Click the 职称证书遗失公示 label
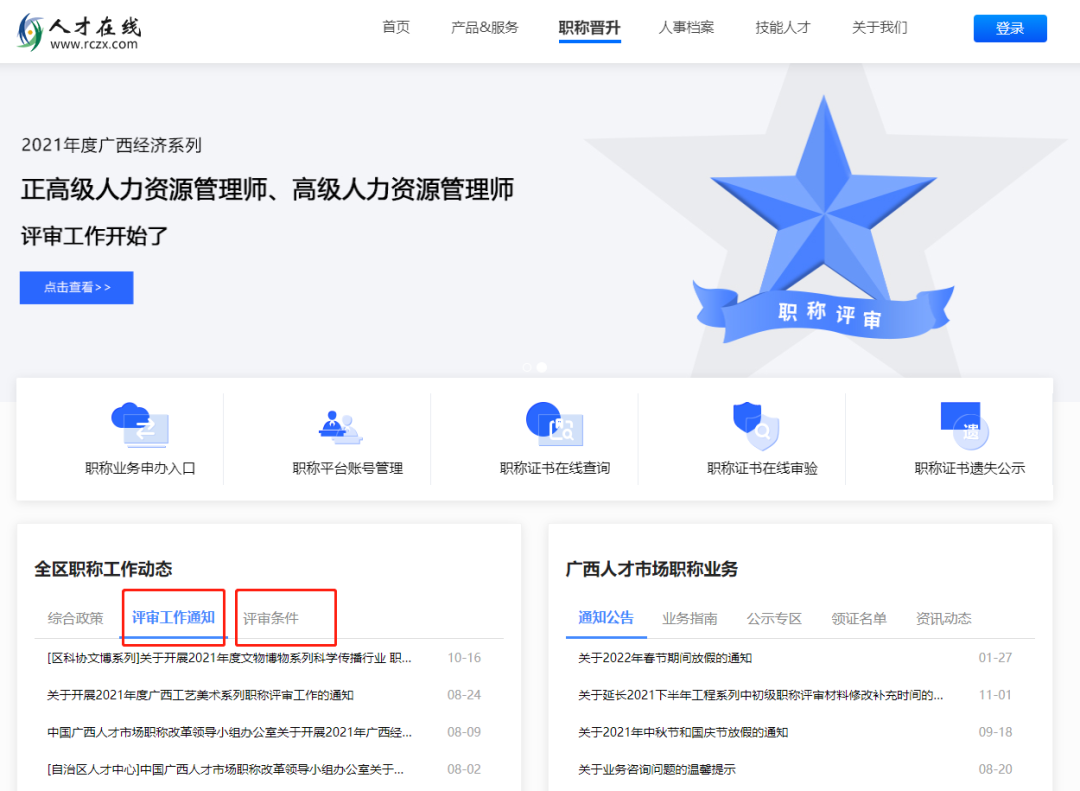This screenshot has height=791, width=1080. (970, 469)
